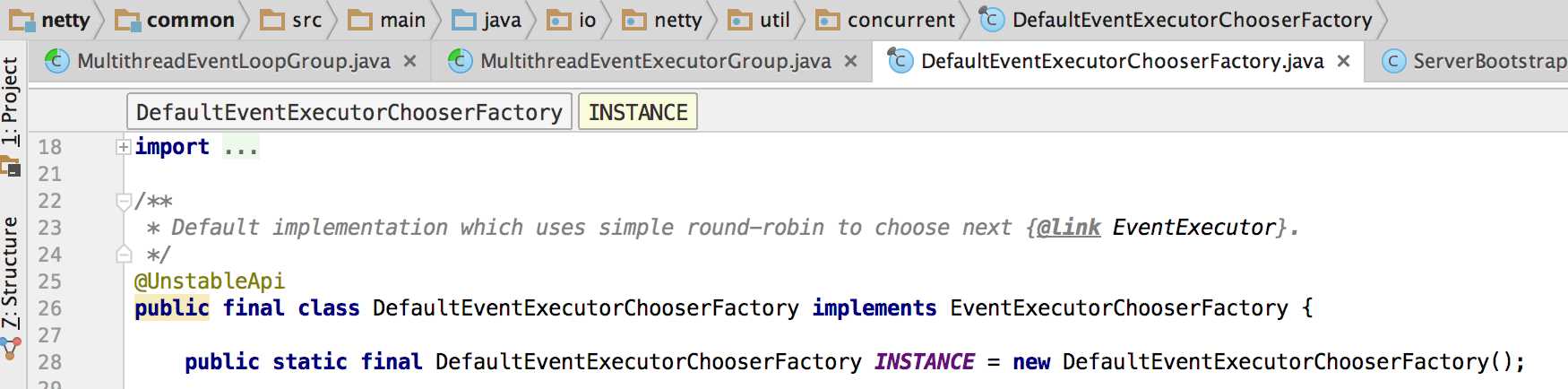Close the MultithreadEventExecutorGroup.java tab

click(x=850, y=61)
